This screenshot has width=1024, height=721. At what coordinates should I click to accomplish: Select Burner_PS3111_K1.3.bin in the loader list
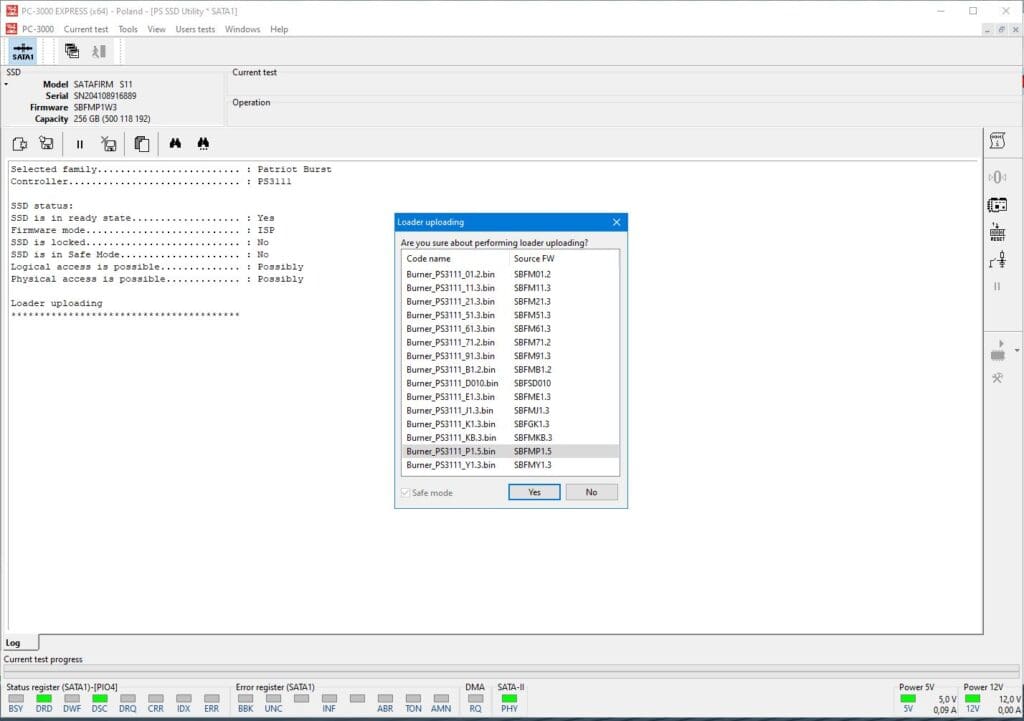pos(450,424)
